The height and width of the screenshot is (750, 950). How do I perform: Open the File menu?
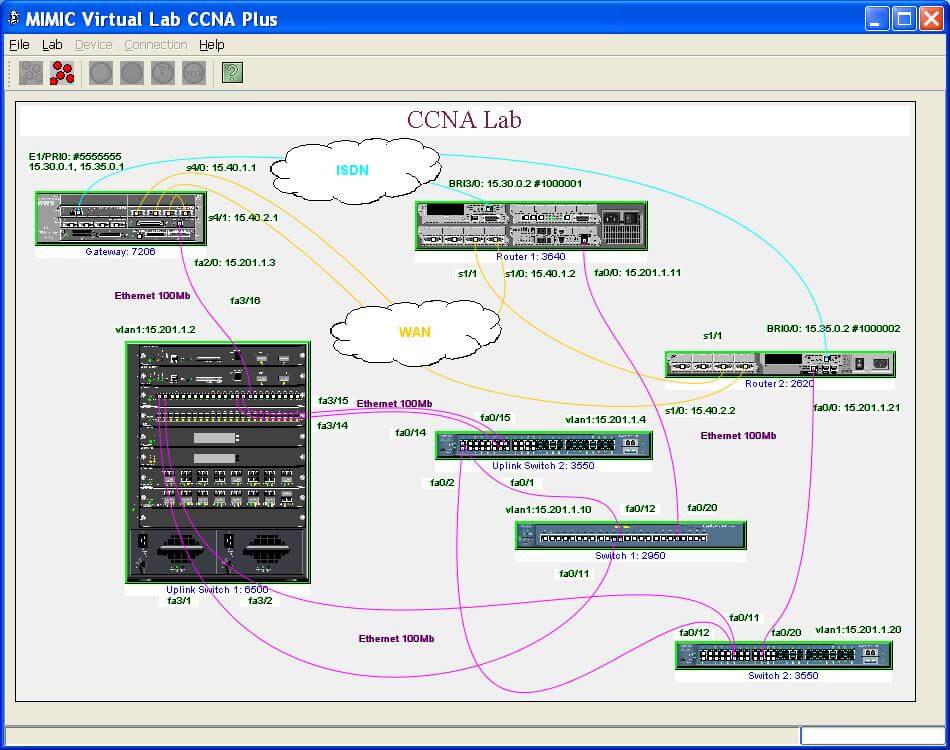19,45
